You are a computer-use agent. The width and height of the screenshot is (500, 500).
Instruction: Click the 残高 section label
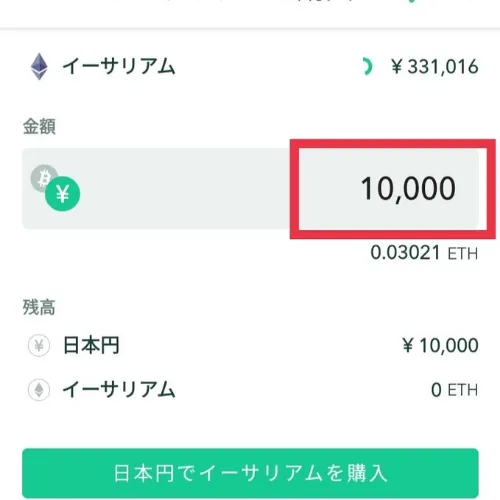tap(39, 307)
